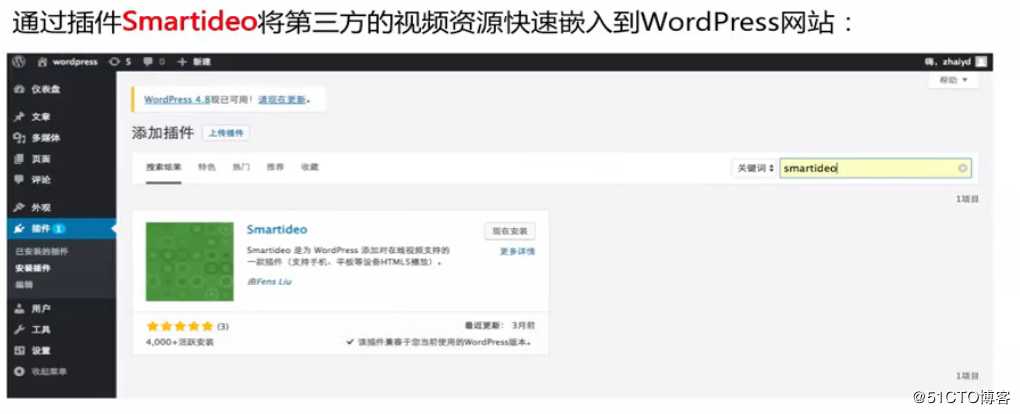
Task: Click the 上传插件 button
Action: click(x=226, y=133)
